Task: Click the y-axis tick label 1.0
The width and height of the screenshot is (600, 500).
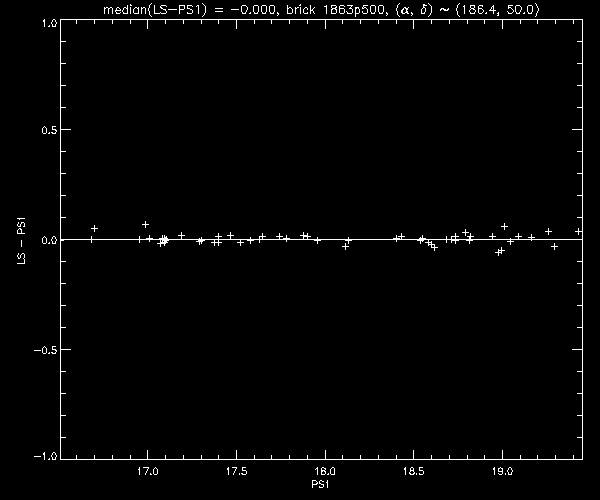Action: (x=49, y=23)
